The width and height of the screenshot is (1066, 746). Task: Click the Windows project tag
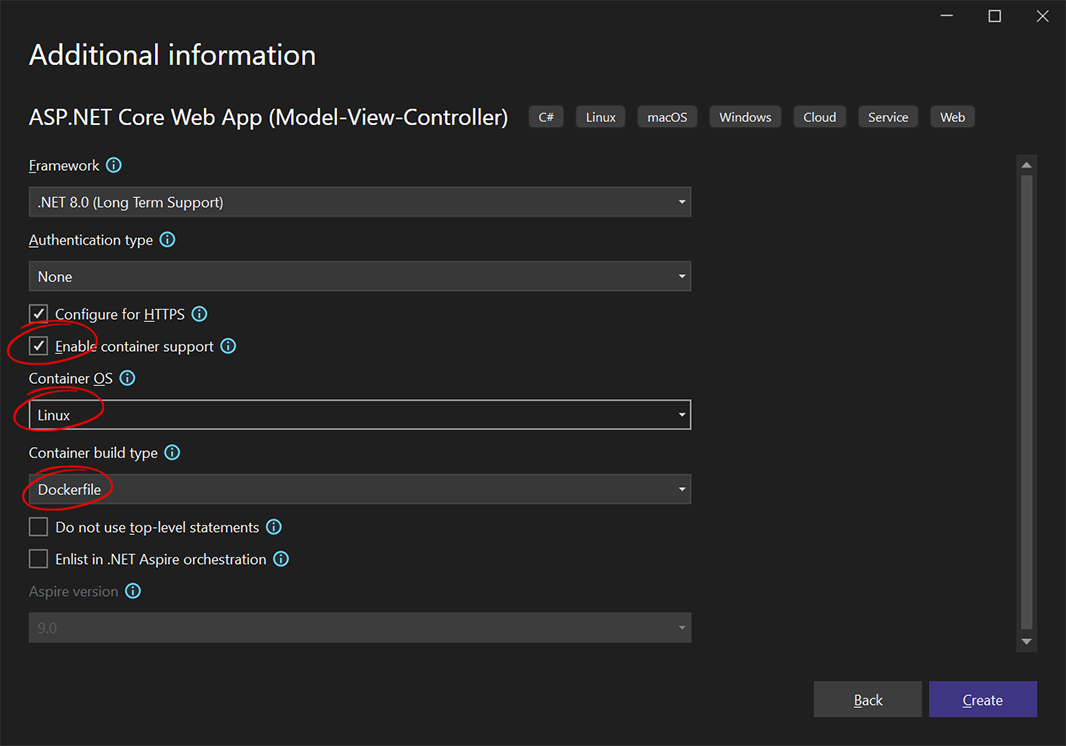point(745,117)
